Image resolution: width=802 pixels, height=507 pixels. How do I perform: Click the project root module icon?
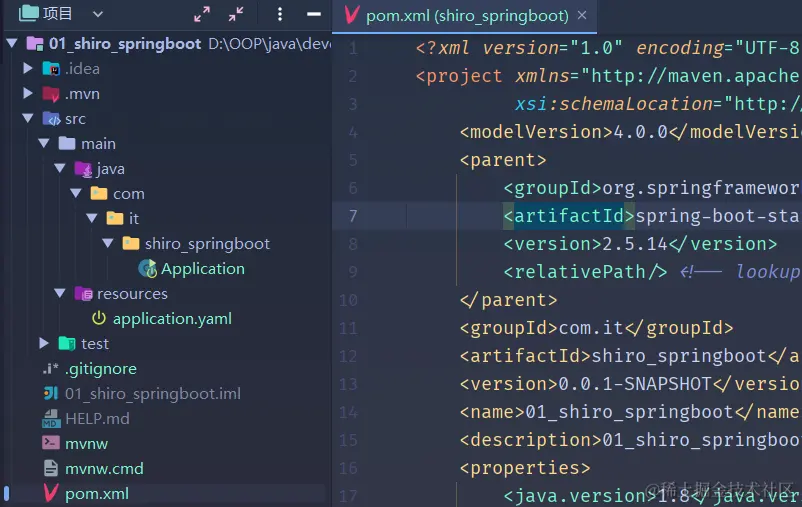pos(35,43)
